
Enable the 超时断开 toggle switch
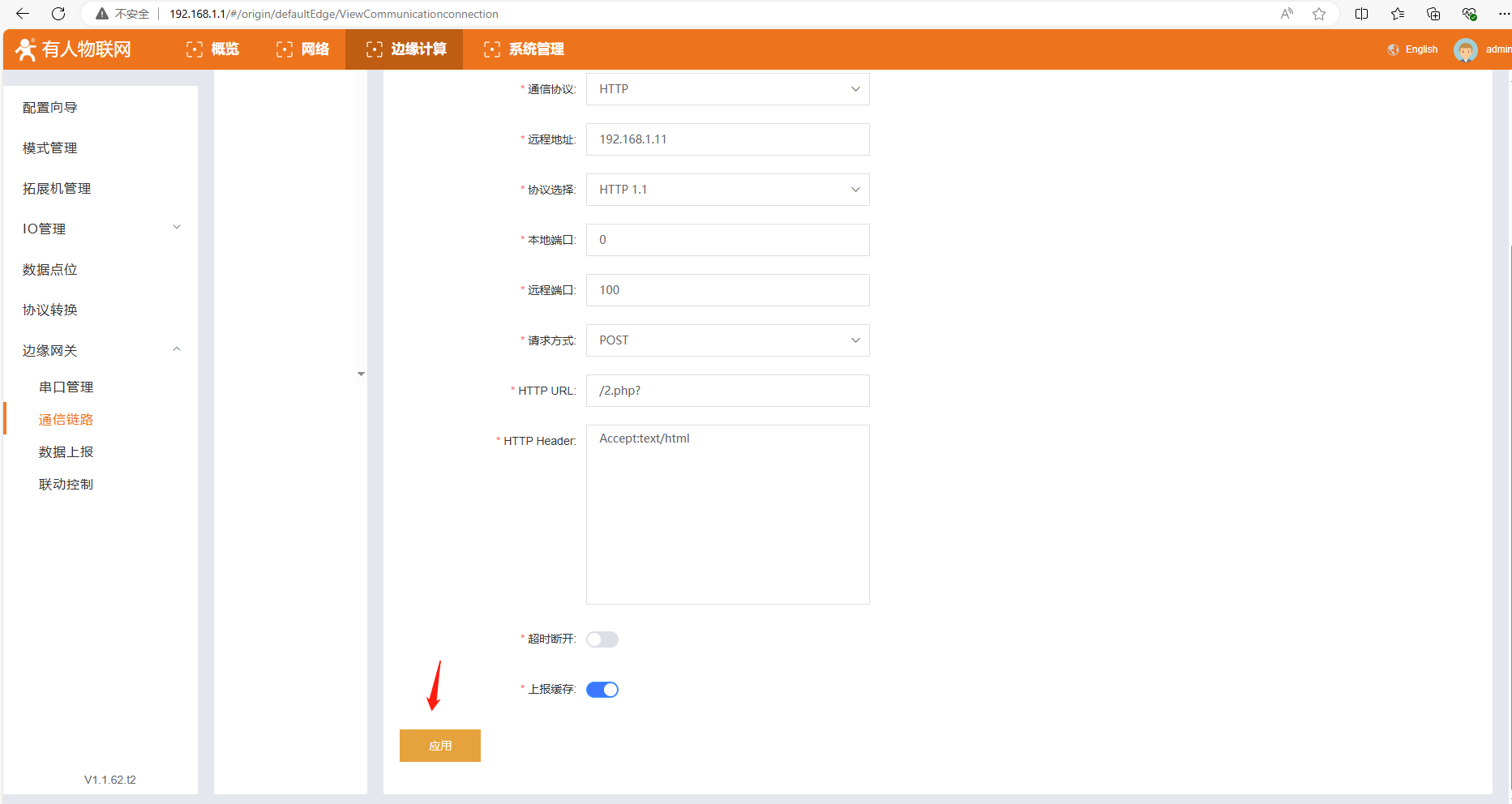point(602,639)
